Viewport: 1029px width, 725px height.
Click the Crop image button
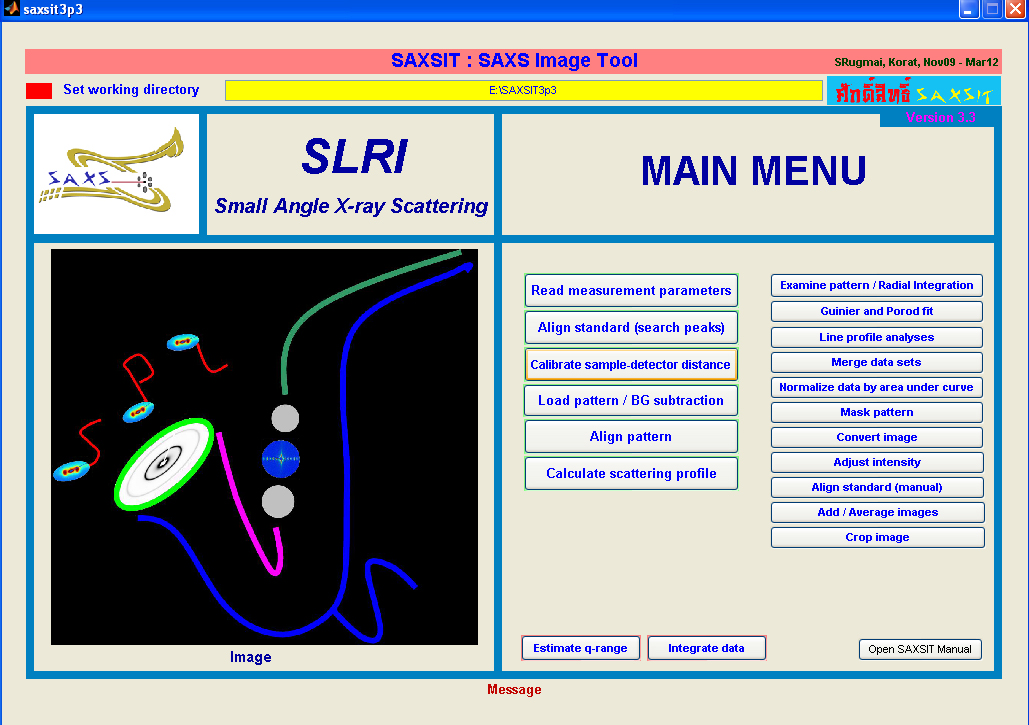coord(877,537)
